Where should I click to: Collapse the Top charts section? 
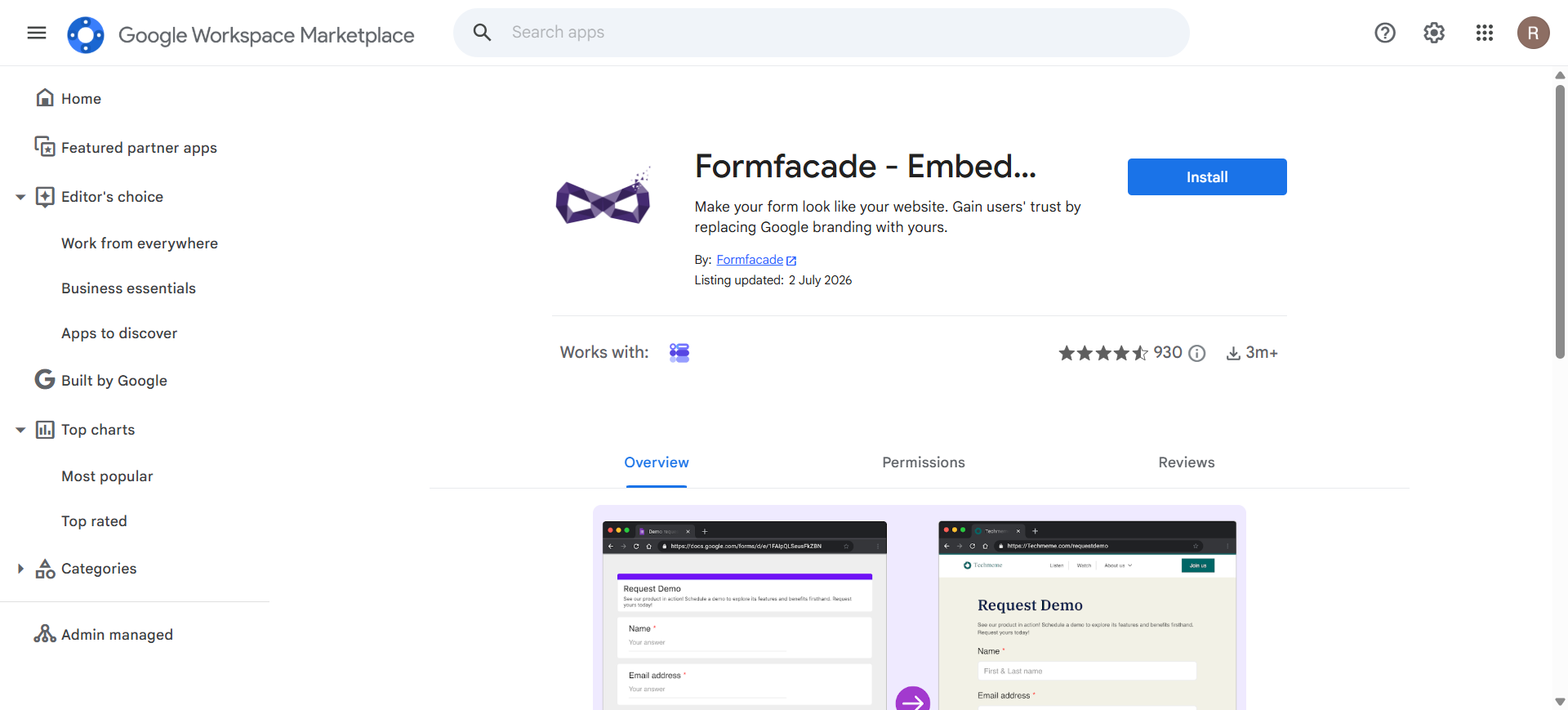(x=20, y=430)
